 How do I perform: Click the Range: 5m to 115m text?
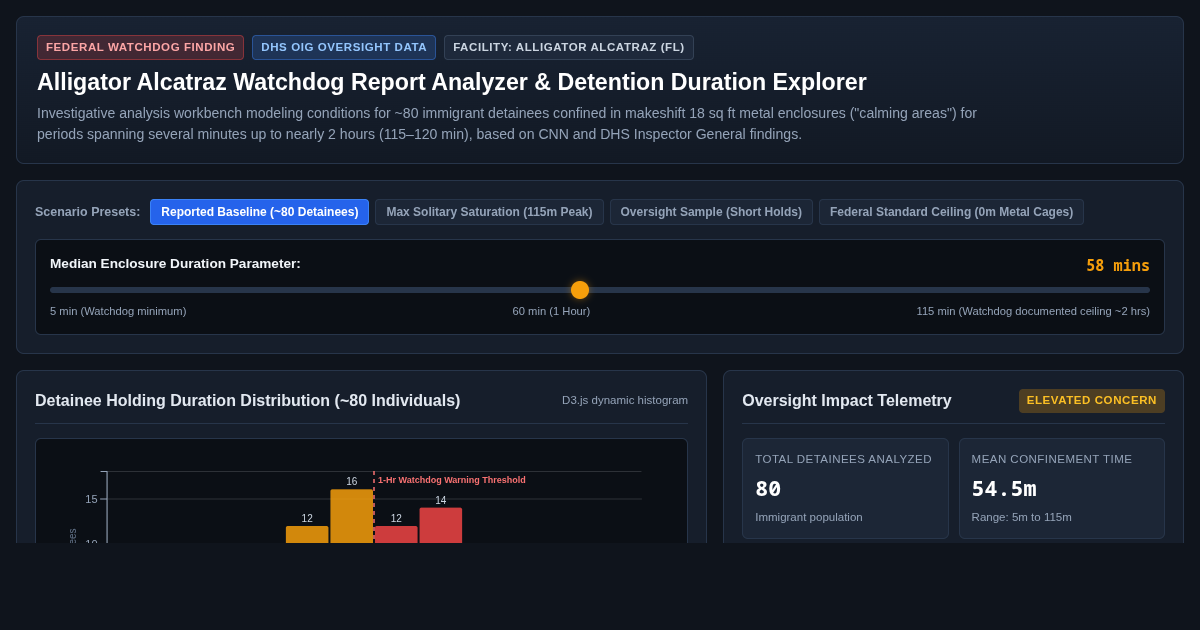1021,517
